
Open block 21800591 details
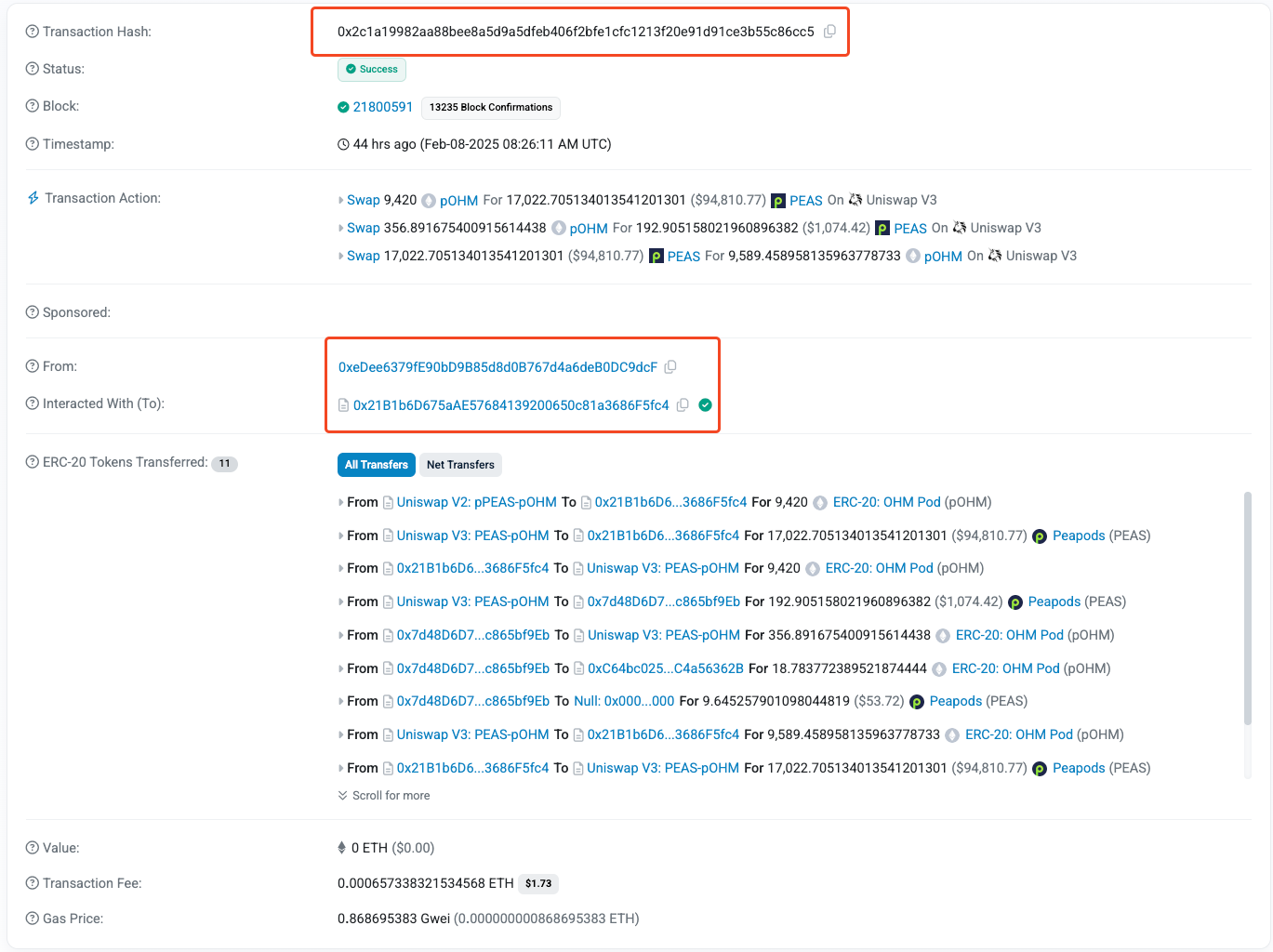382,106
